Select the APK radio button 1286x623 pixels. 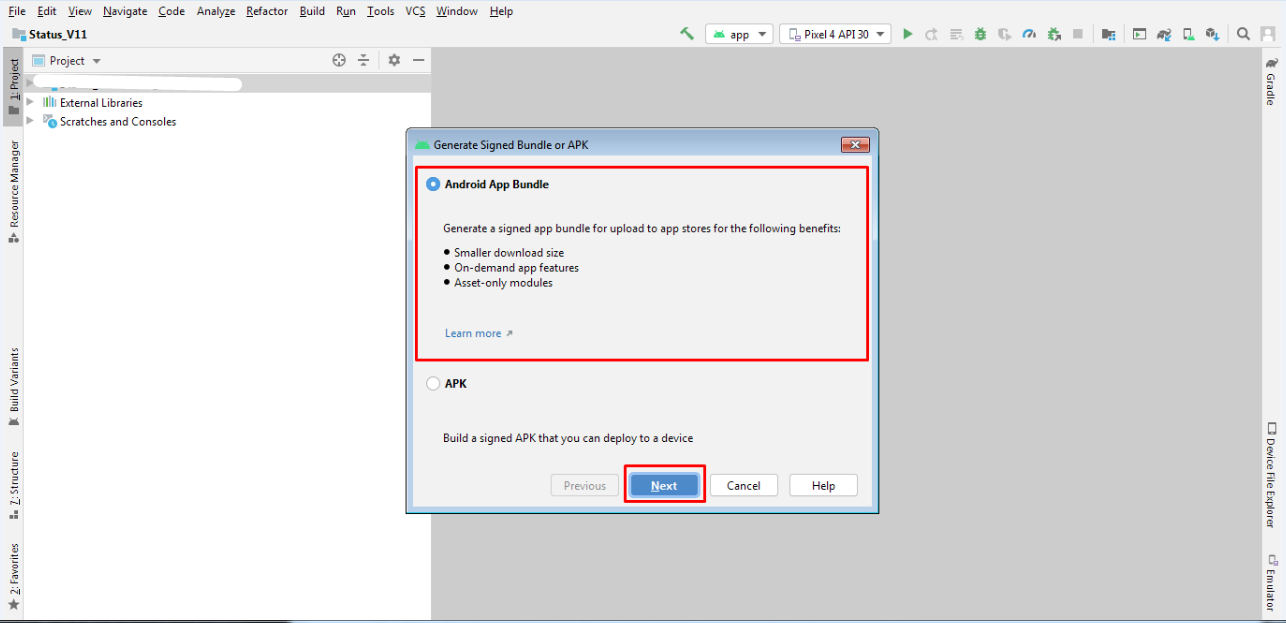(433, 383)
